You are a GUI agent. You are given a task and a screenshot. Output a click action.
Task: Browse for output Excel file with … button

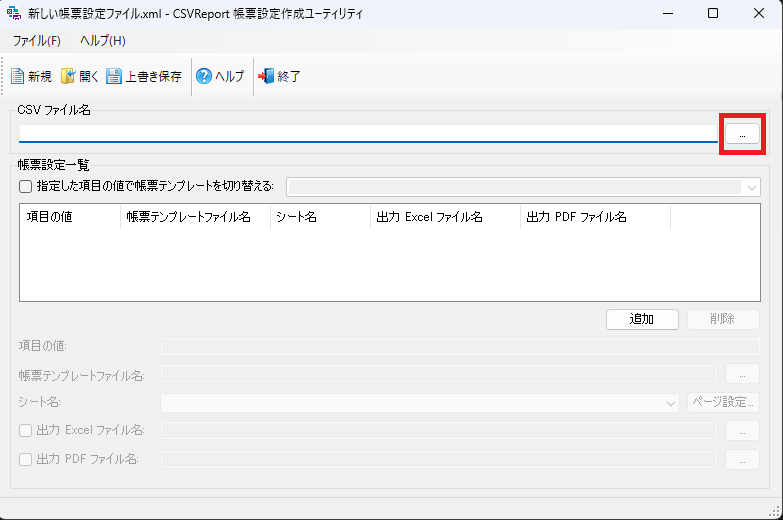[x=743, y=431]
